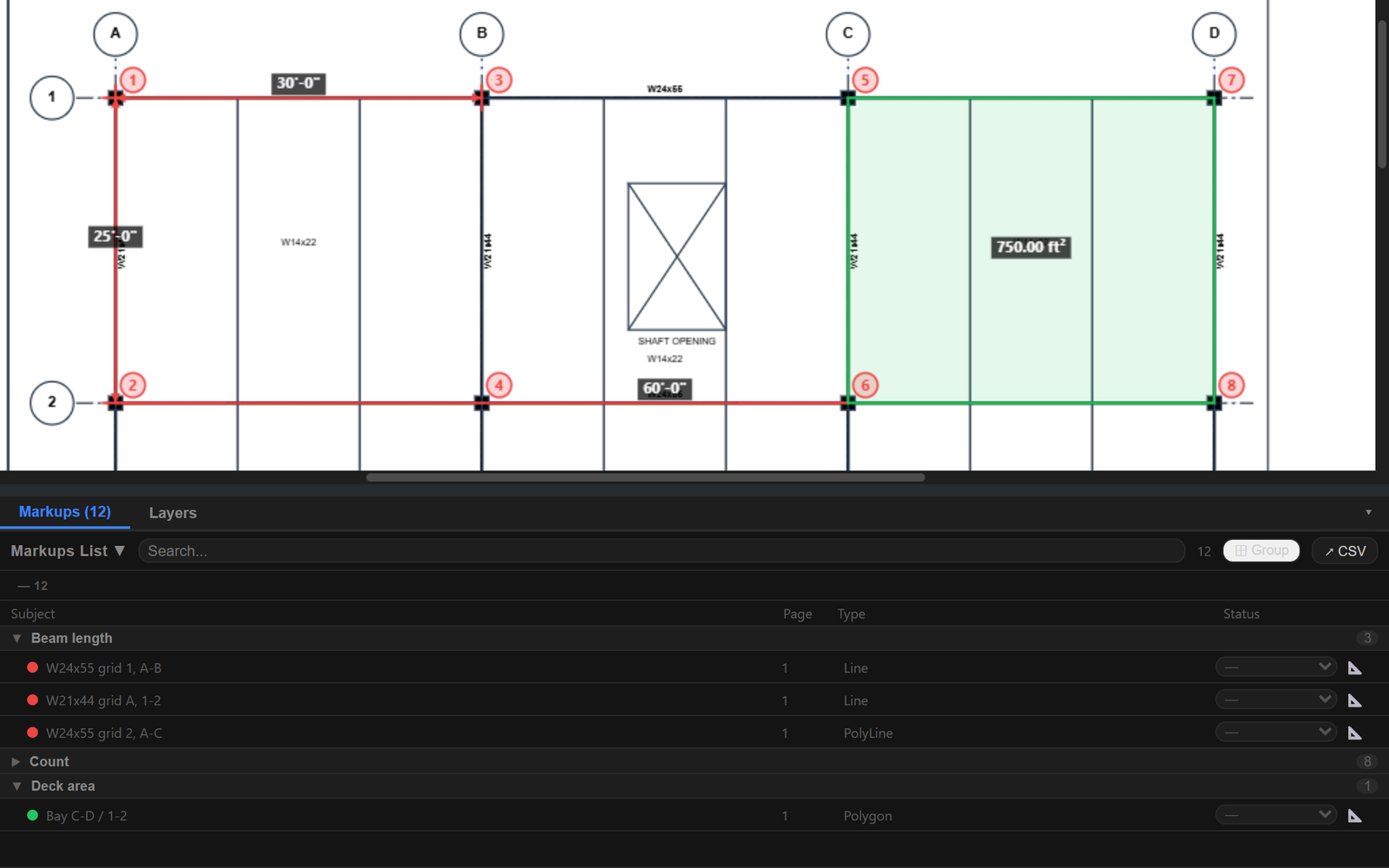Click the vertical scrollbar beside the drawing
Image resolution: width=1389 pixels, height=868 pixels.
(x=1382, y=94)
